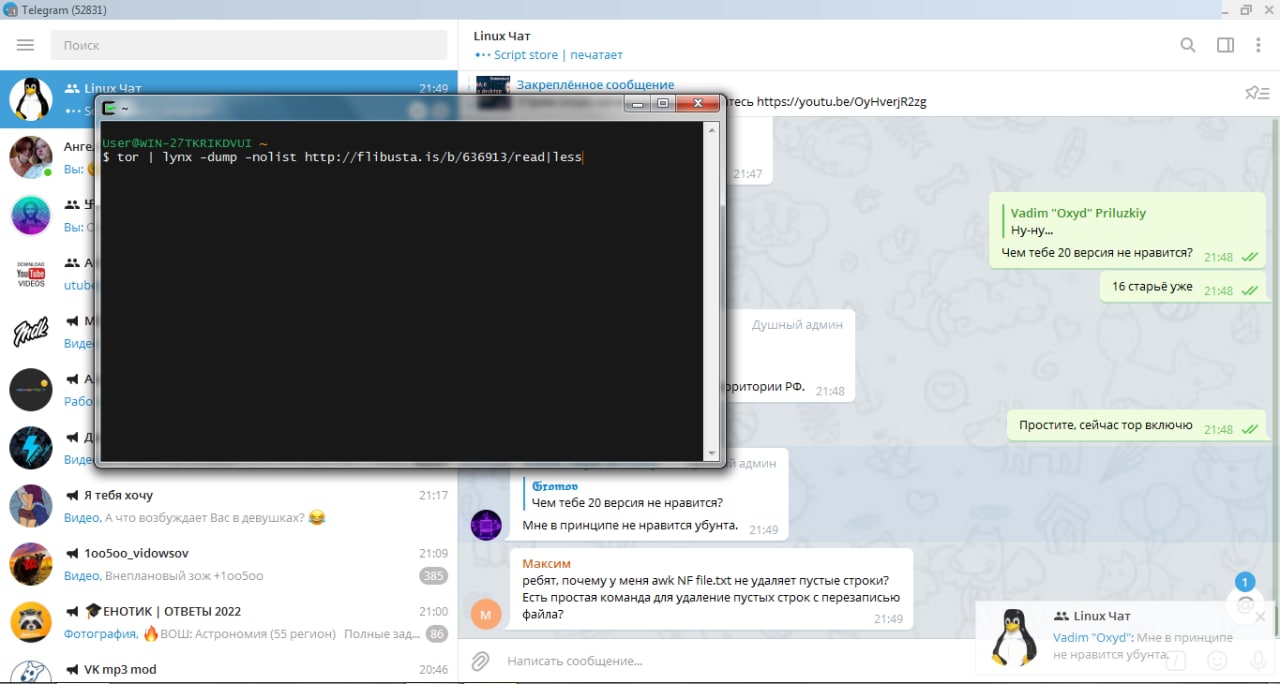Screen dimensions: 1280x684
Task: Click Максим's orange M avatar in chat
Action: [x=486, y=614]
